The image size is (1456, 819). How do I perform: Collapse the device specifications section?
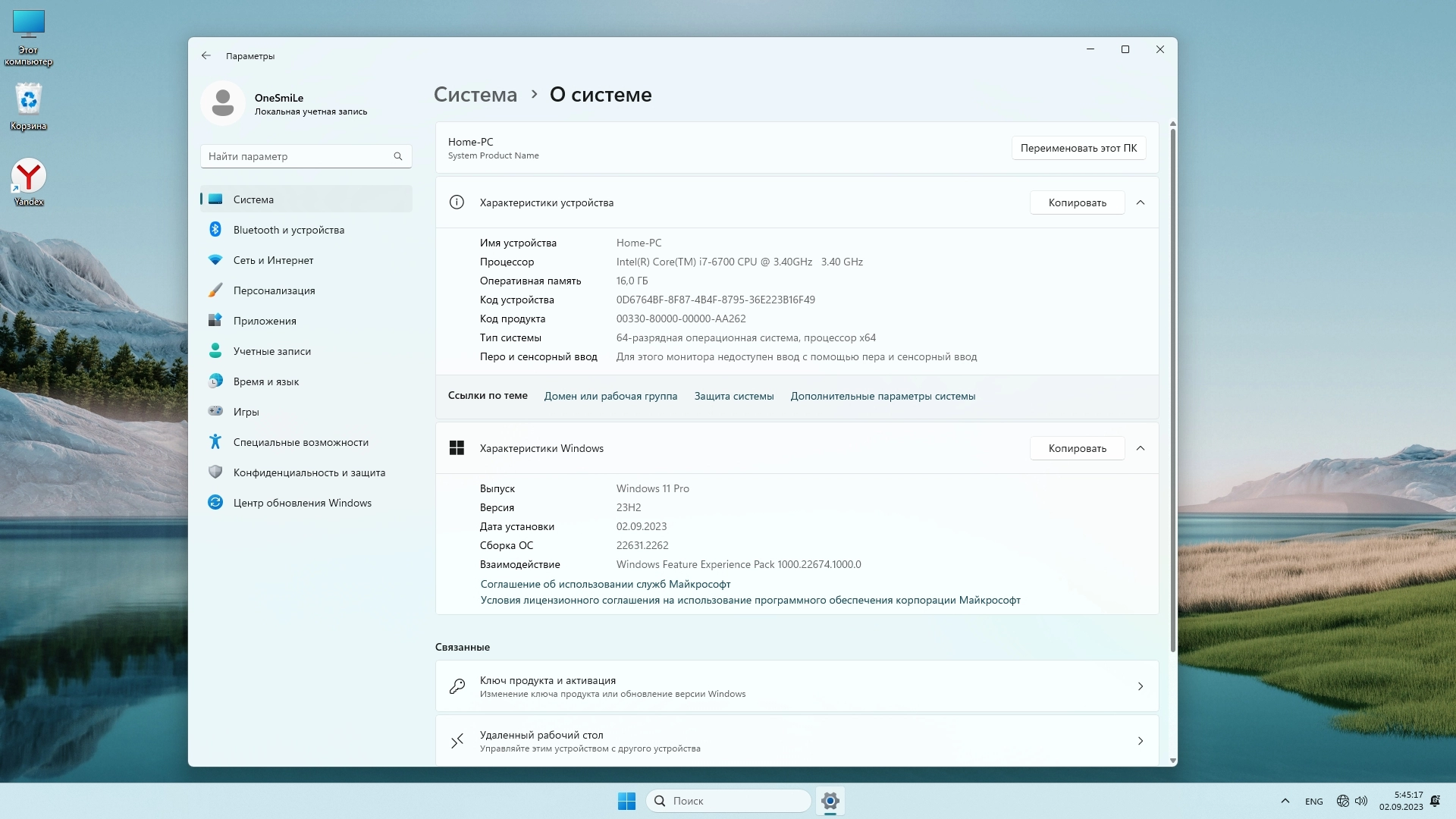(1140, 202)
